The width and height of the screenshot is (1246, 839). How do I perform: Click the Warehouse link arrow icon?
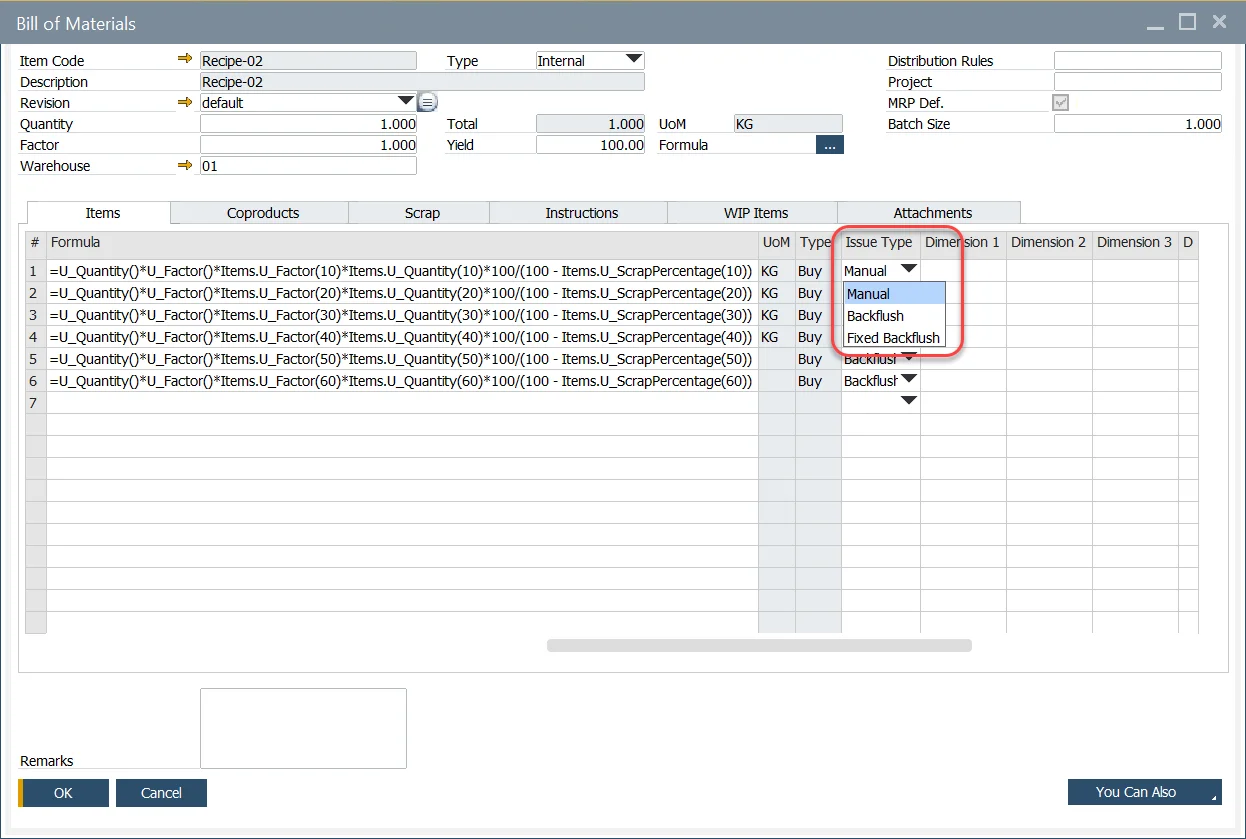point(184,165)
